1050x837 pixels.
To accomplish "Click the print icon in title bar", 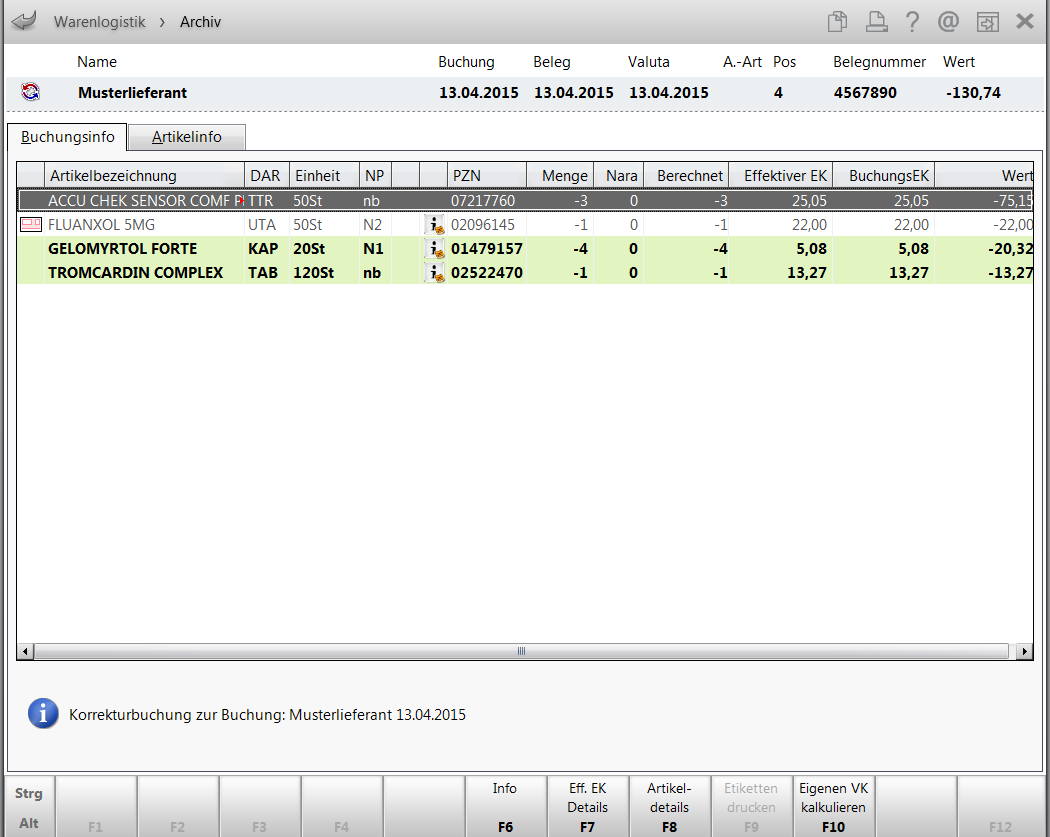I will [876, 21].
